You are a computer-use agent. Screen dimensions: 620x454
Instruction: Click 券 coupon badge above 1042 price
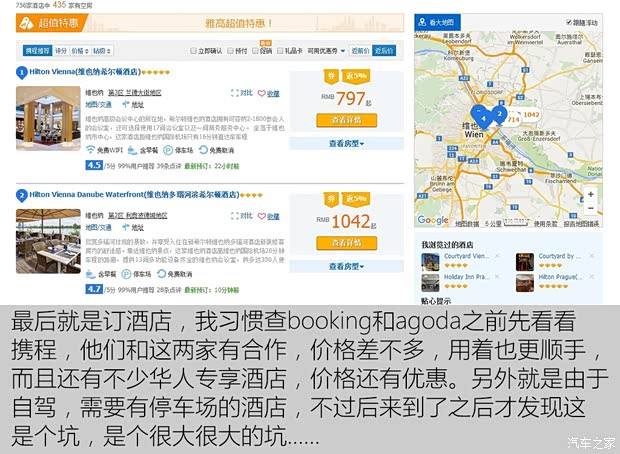(x=331, y=199)
